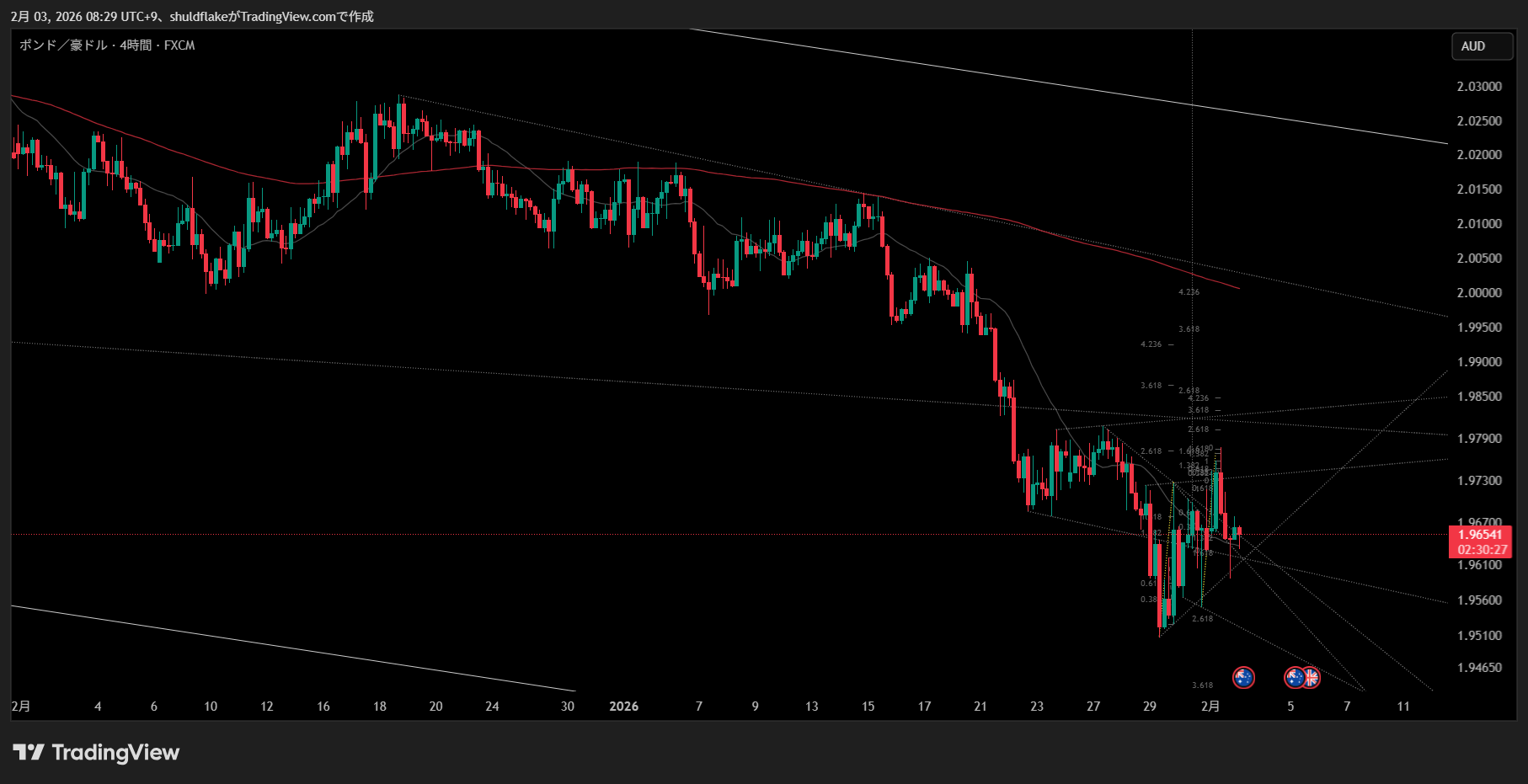Click the leftmost 2月 label on time axis

coord(21,707)
